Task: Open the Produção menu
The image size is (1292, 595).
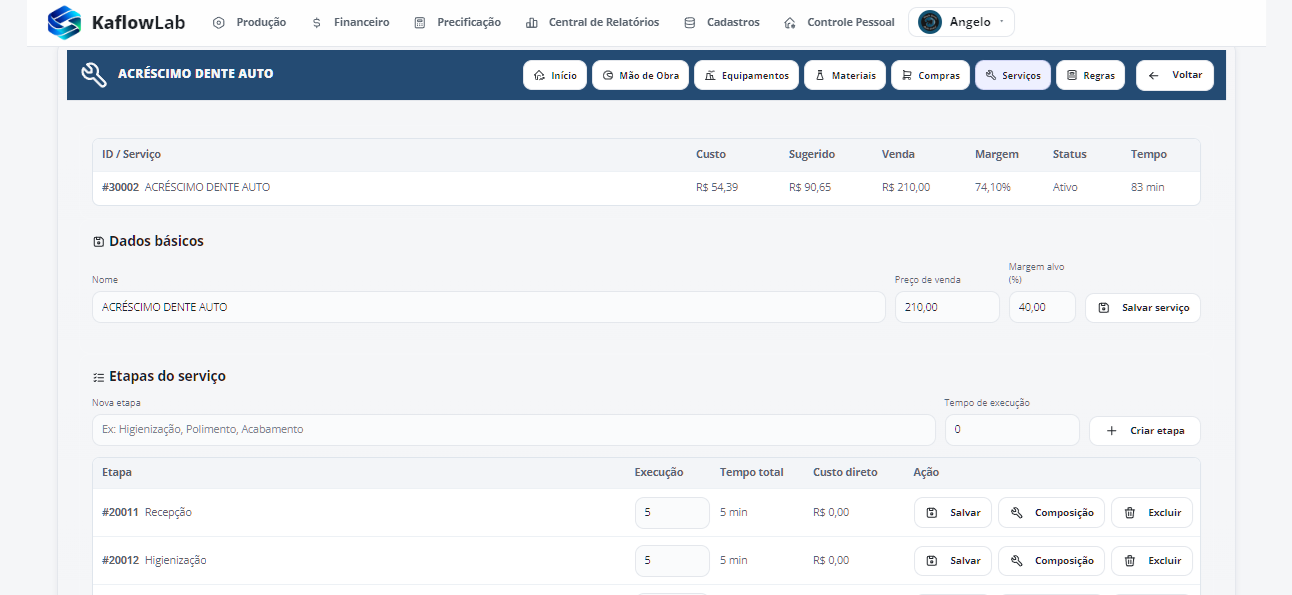Action: [249, 22]
